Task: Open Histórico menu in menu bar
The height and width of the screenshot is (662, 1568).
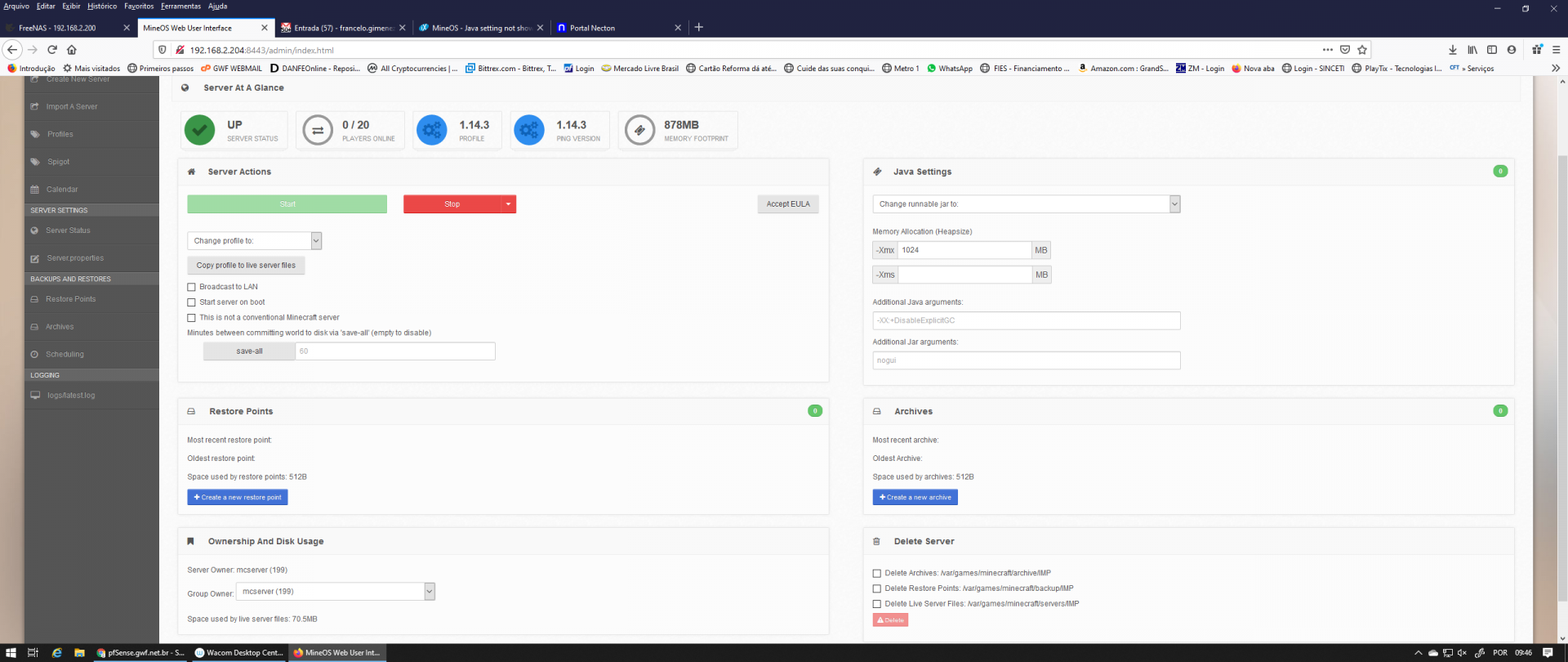Action: click(102, 6)
